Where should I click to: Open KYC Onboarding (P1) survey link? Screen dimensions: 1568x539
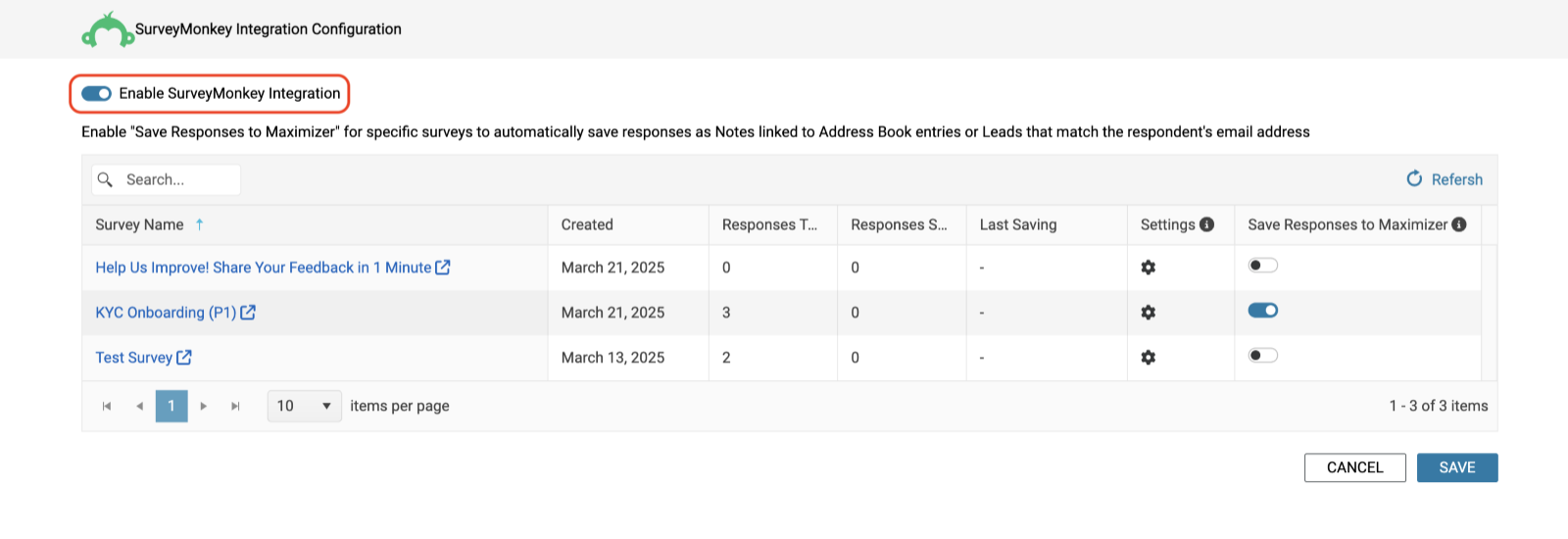pyautogui.click(x=166, y=313)
